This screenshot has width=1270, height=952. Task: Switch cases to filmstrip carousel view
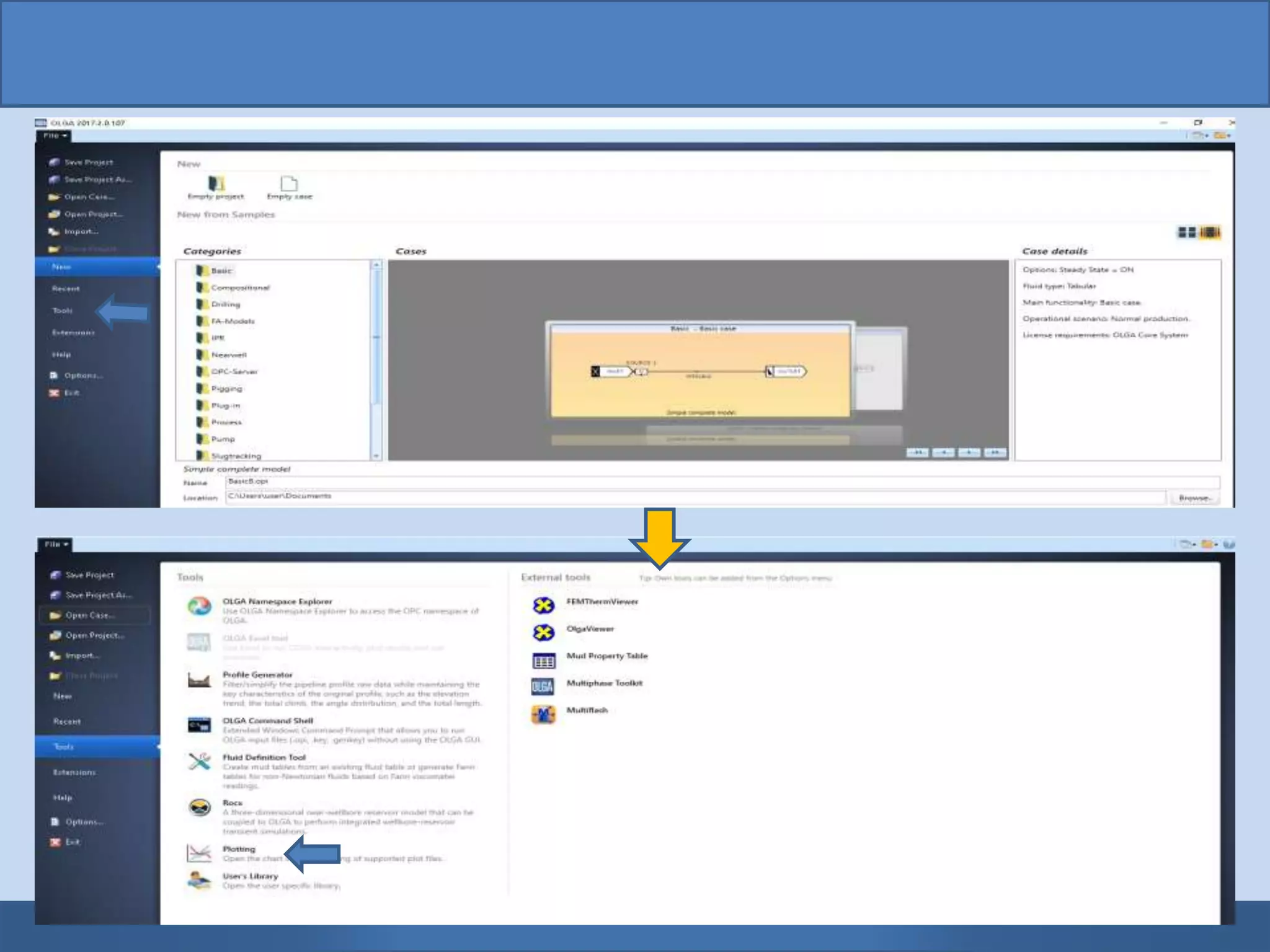click(x=1210, y=232)
